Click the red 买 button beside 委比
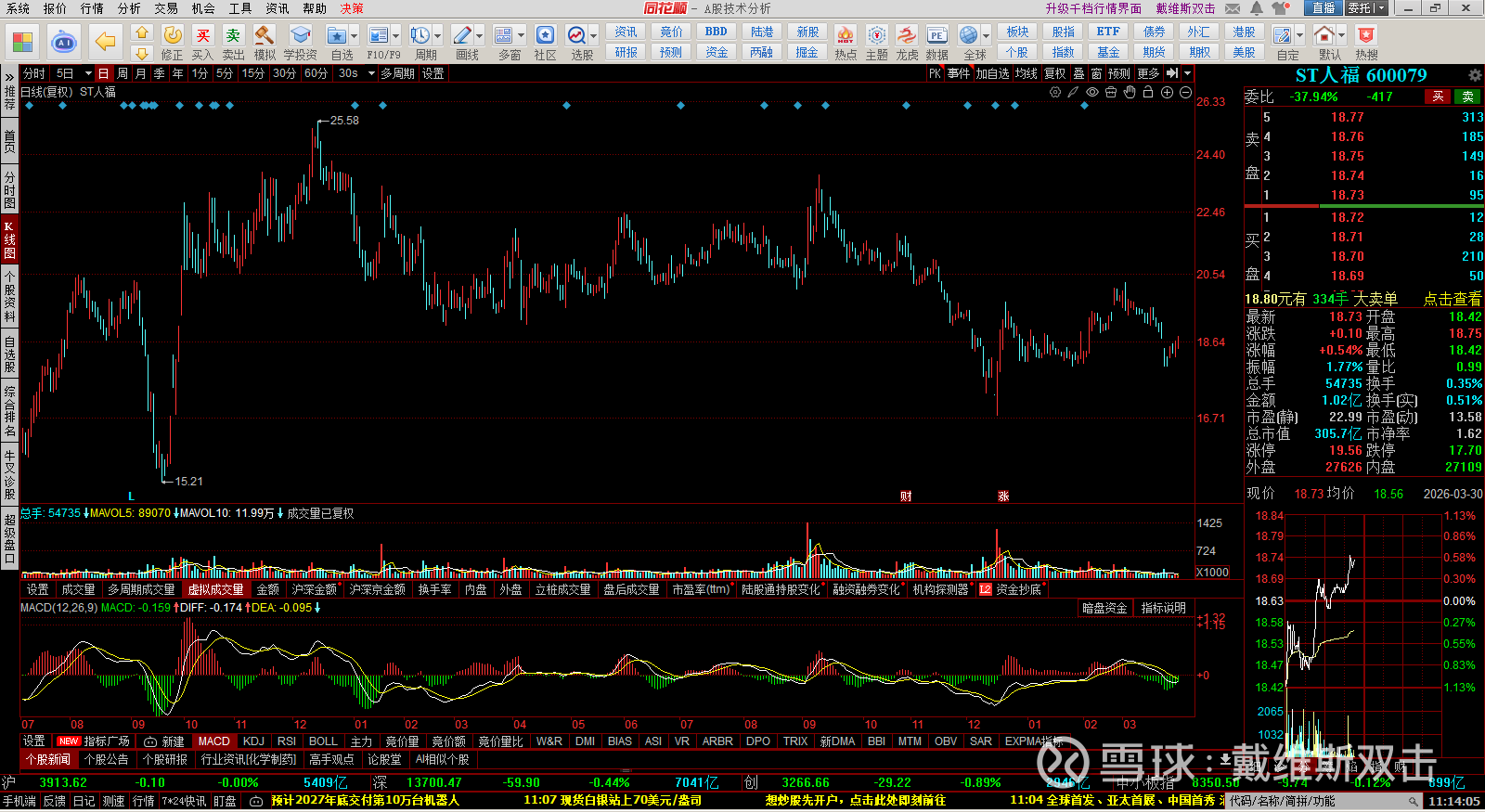The image size is (1485, 812). point(1438,97)
